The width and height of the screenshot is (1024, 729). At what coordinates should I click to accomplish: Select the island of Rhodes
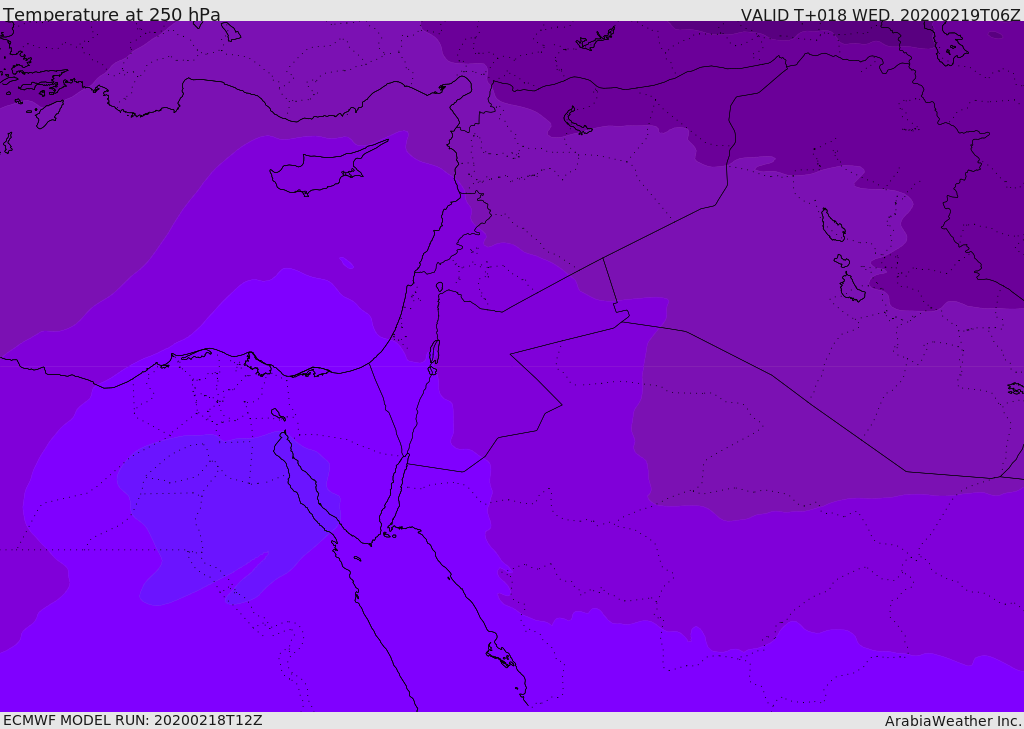tap(49, 113)
